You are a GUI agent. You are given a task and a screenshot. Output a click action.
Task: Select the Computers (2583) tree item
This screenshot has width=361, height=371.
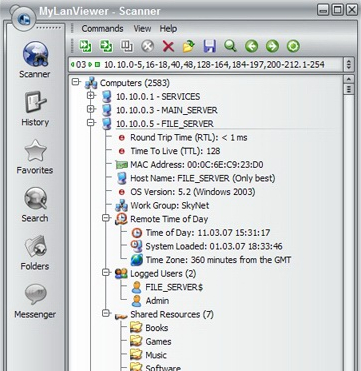[135, 83]
